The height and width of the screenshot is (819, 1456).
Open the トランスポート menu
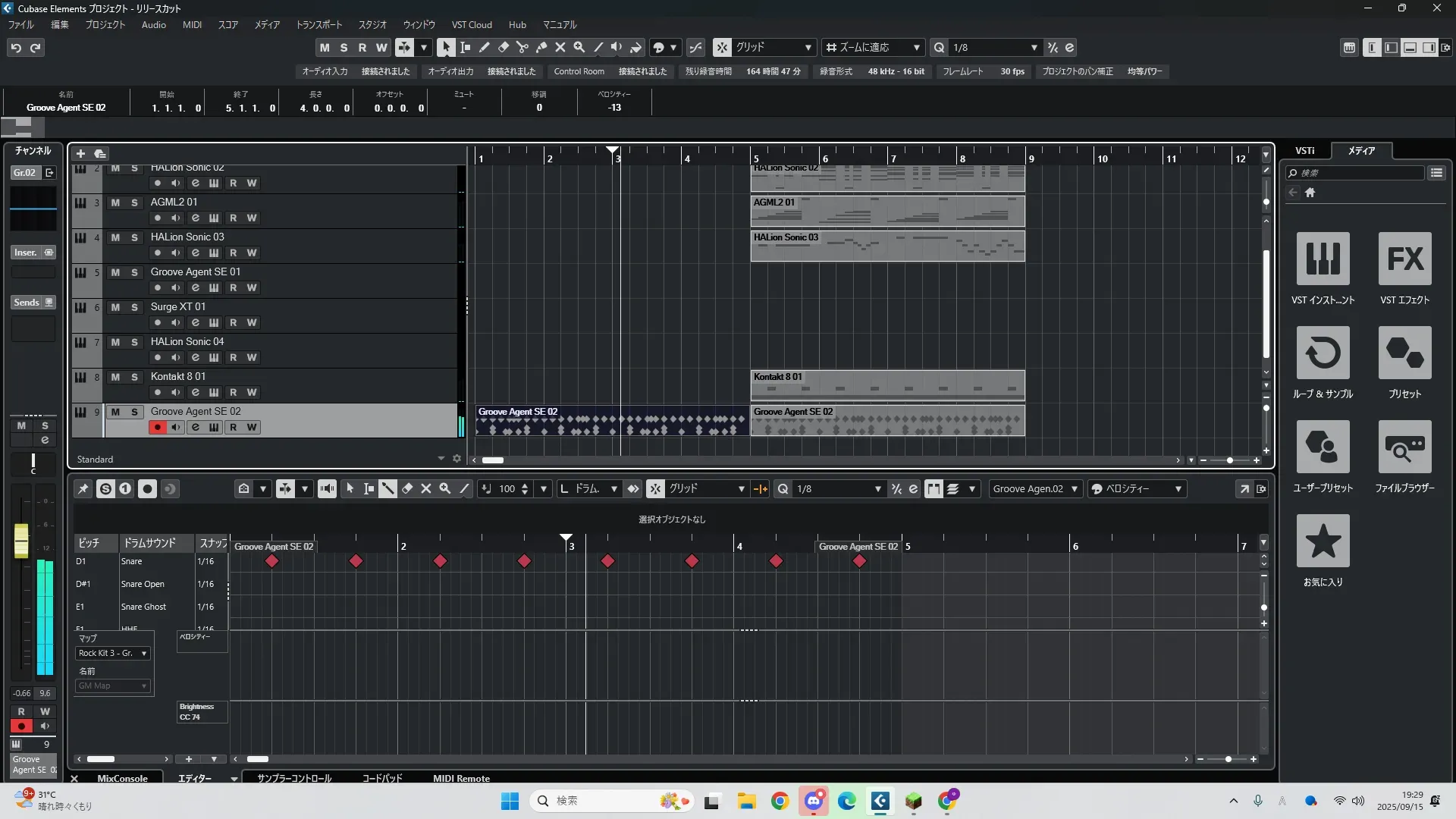(x=318, y=24)
